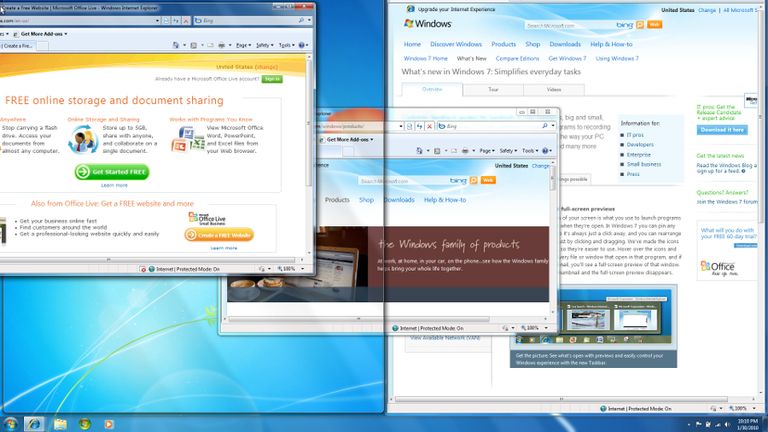This screenshot has width=768, height=432.
Task: Click Print icon in Office Live window toolbar
Action: click(x=221, y=45)
